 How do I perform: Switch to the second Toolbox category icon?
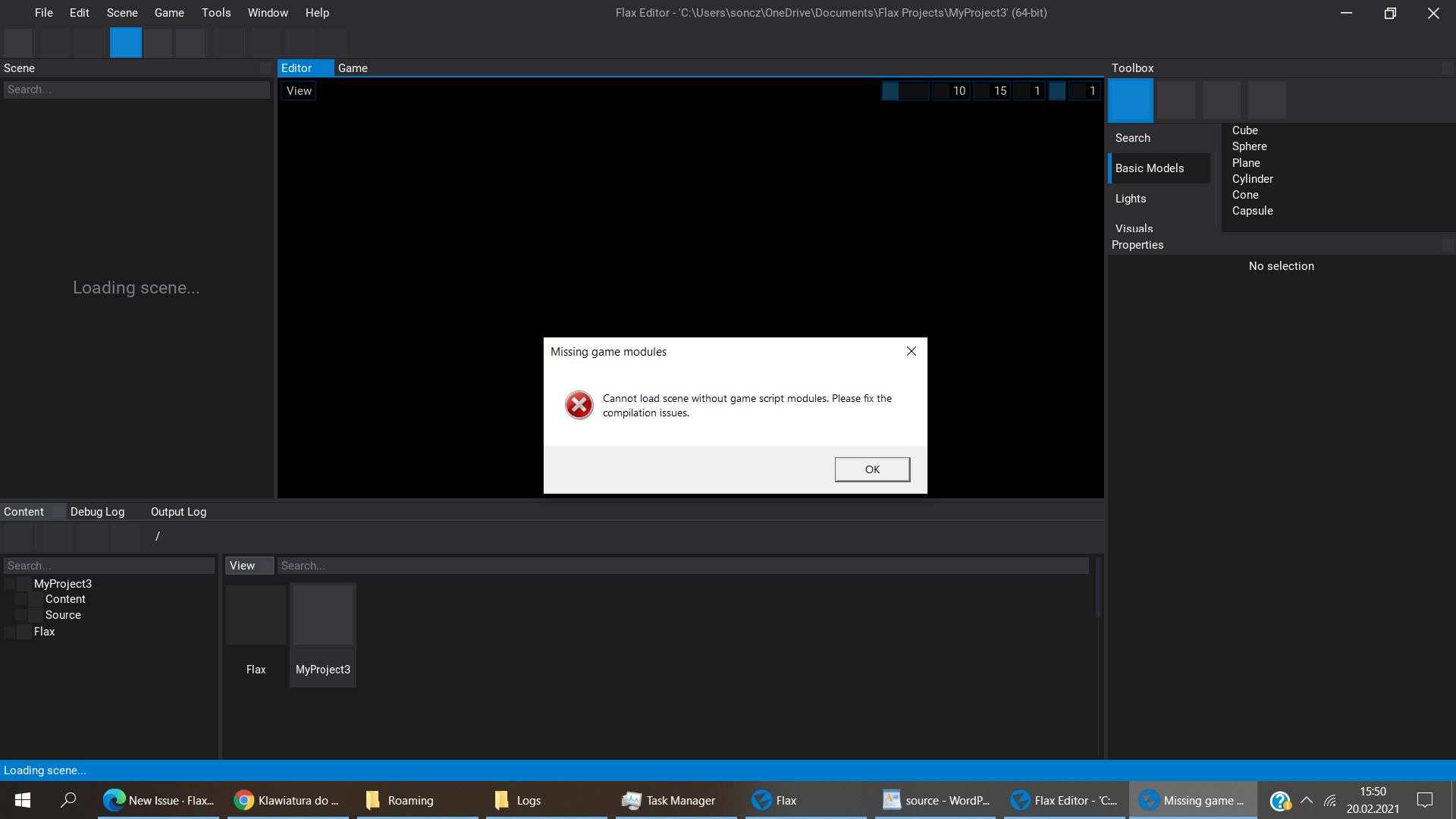(1175, 99)
